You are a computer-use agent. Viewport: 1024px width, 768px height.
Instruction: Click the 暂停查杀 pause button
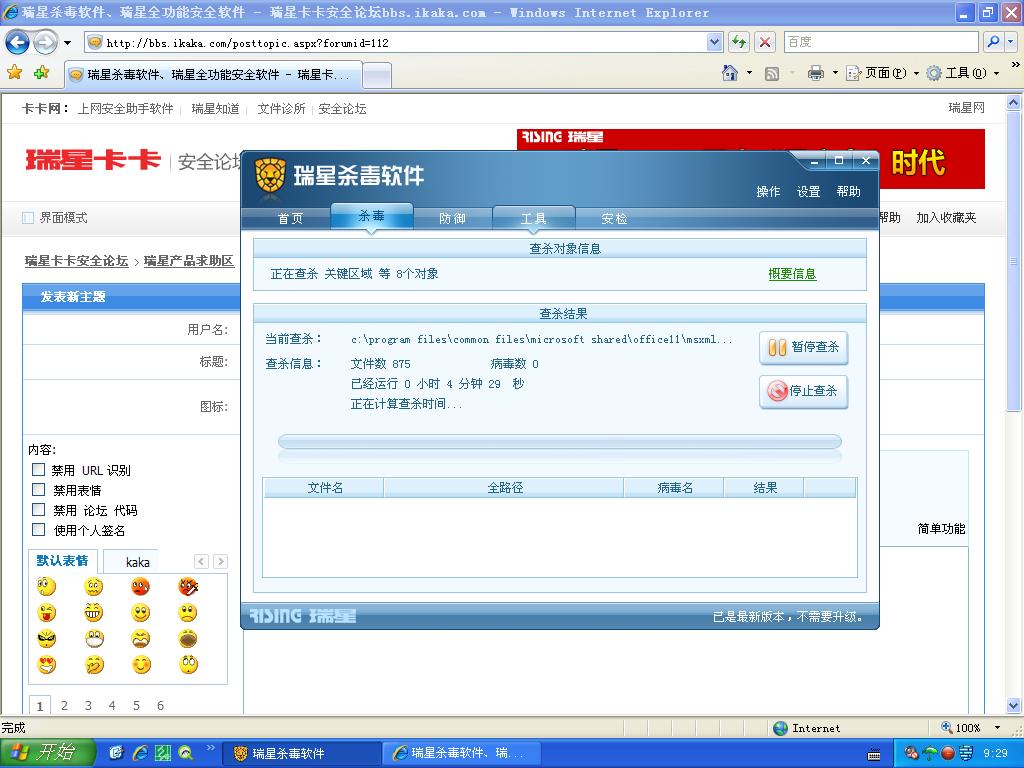click(803, 347)
